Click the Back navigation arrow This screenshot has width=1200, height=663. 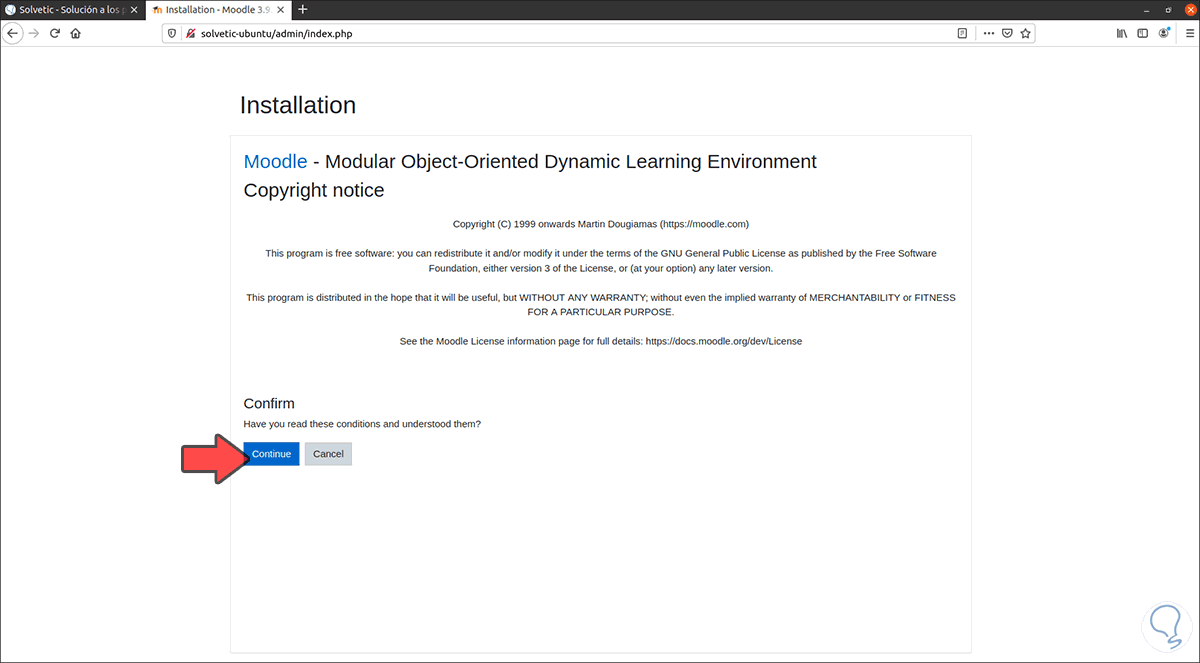pos(13,33)
